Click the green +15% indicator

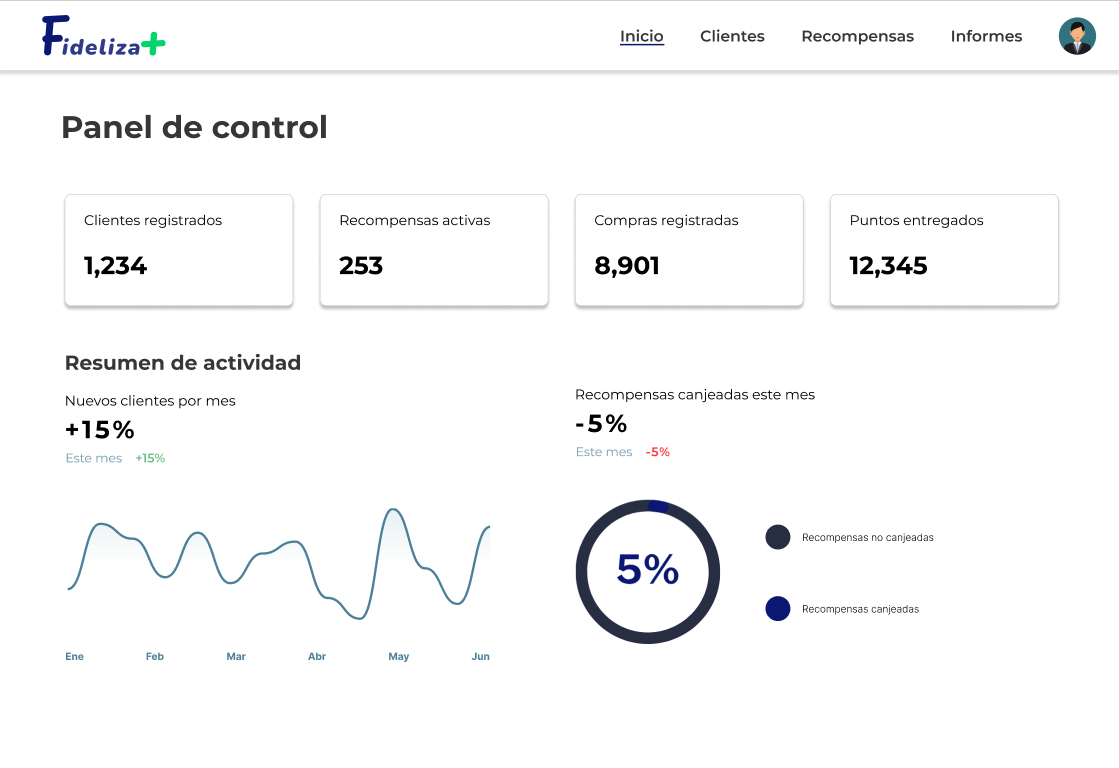(x=150, y=458)
